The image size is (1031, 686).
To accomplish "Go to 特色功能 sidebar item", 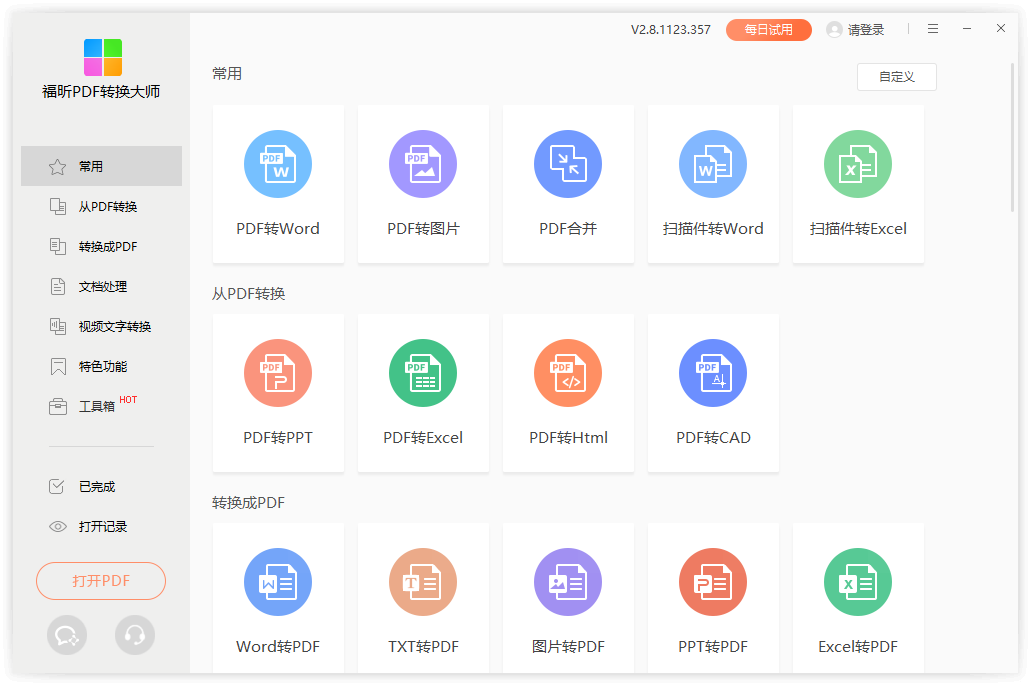I will pos(101,366).
